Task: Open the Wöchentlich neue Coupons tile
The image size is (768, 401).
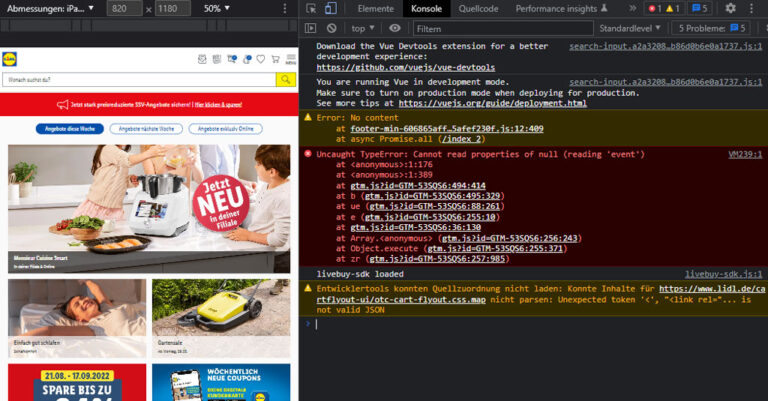Action: tap(221, 382)
